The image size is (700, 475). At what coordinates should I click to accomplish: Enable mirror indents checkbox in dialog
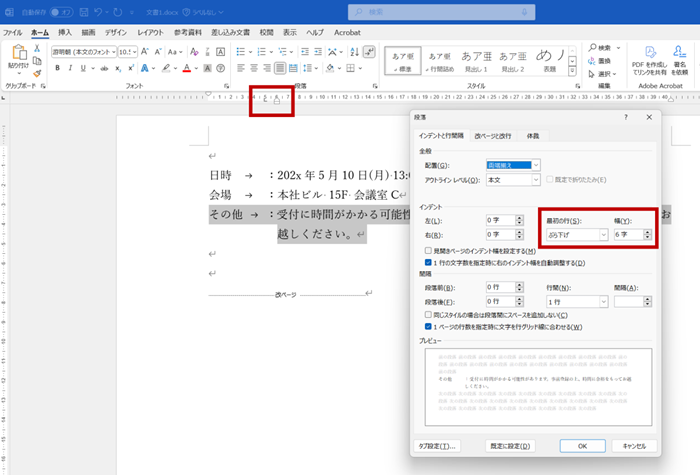(429, 251)
